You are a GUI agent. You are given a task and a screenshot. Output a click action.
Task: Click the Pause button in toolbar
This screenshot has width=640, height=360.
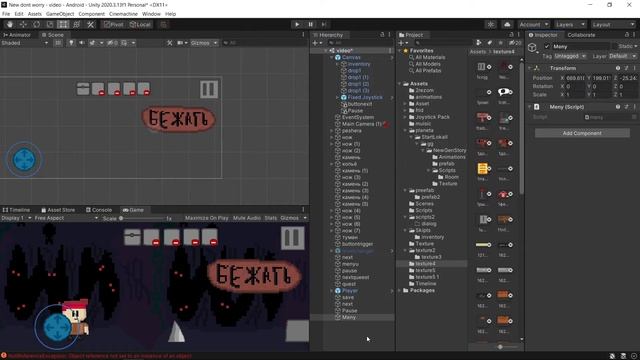[x=310, y=24]
